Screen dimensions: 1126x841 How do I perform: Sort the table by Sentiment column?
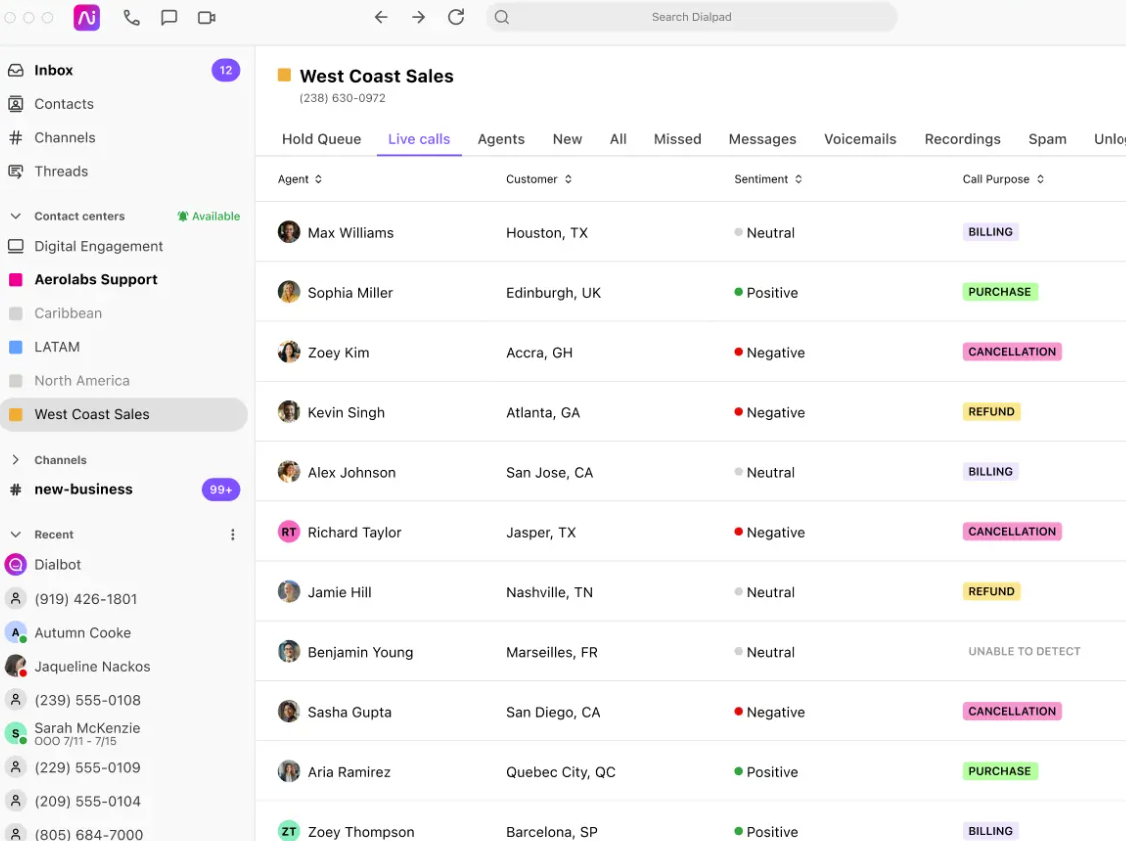[x=768, y=179]
